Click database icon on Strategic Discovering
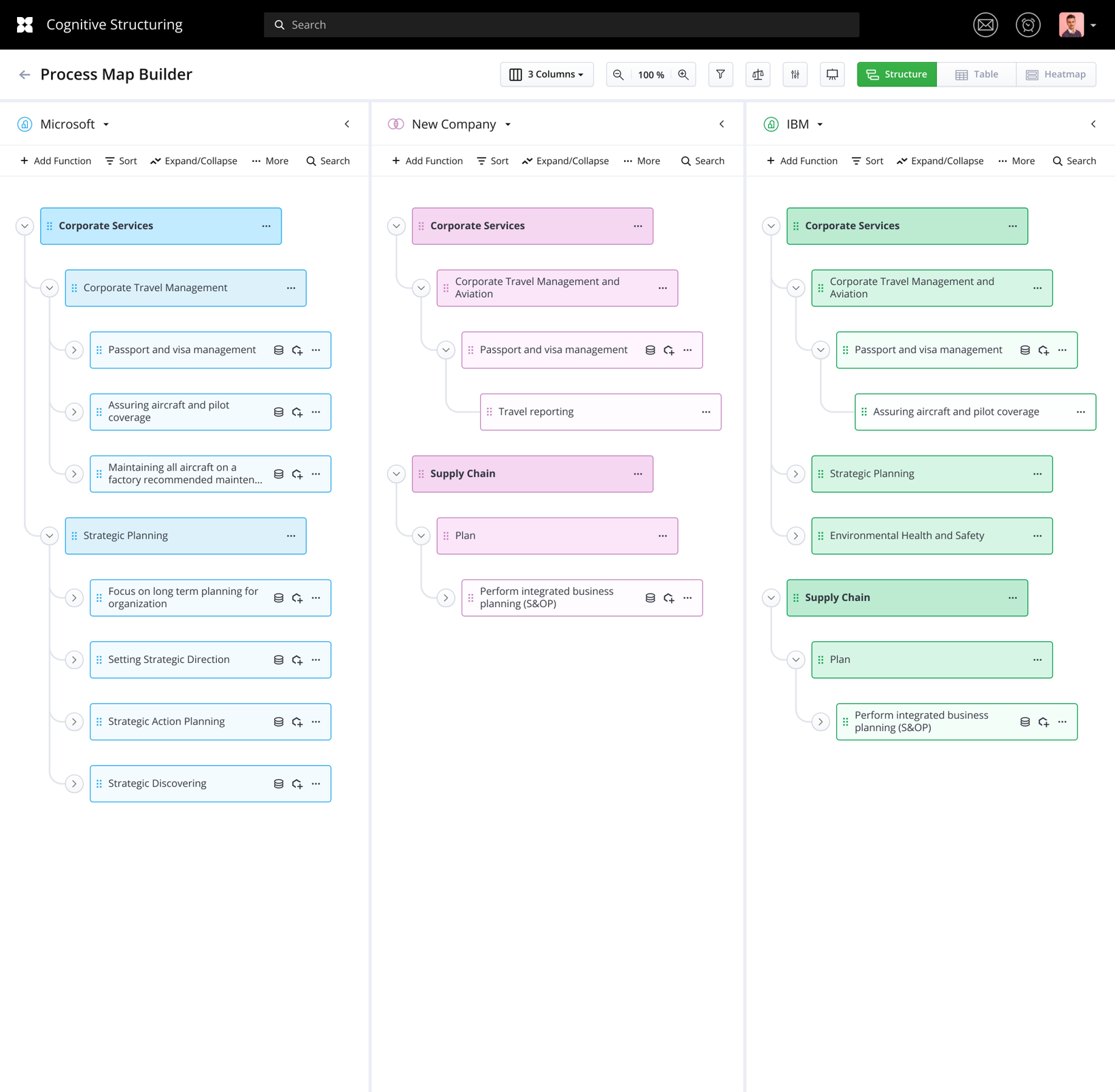Viewport: 1115px width, 1092px height. point(279,784)
